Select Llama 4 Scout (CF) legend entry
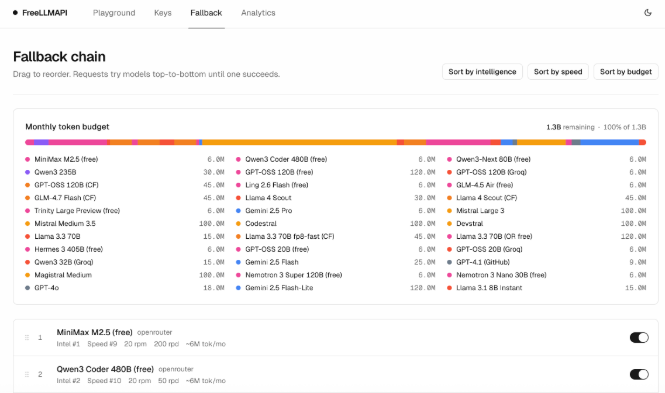 [x=547, y=198]
